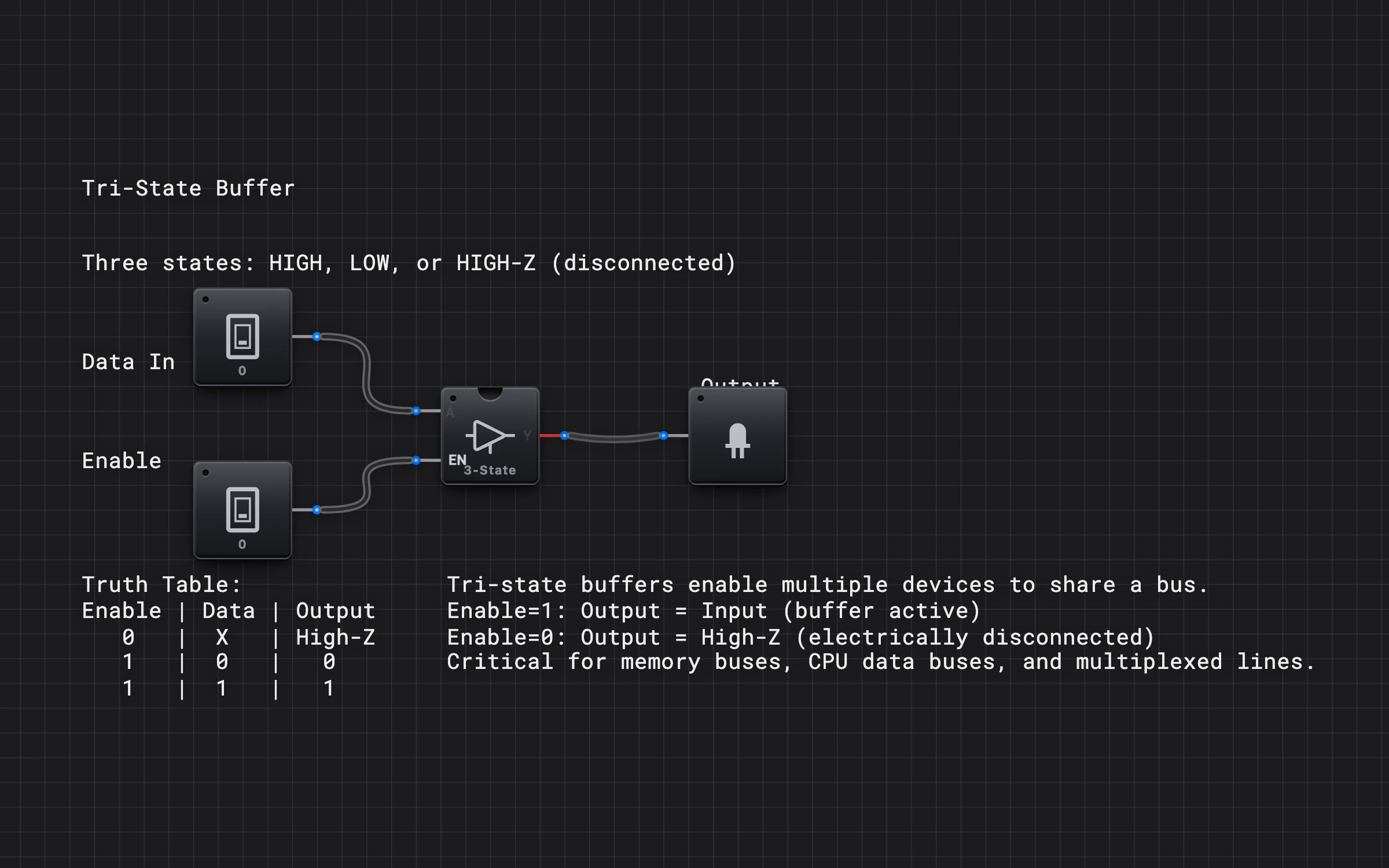Click the 'Enable' label above lower switch
Screen dimensions: 1389x868
point(122,461)
